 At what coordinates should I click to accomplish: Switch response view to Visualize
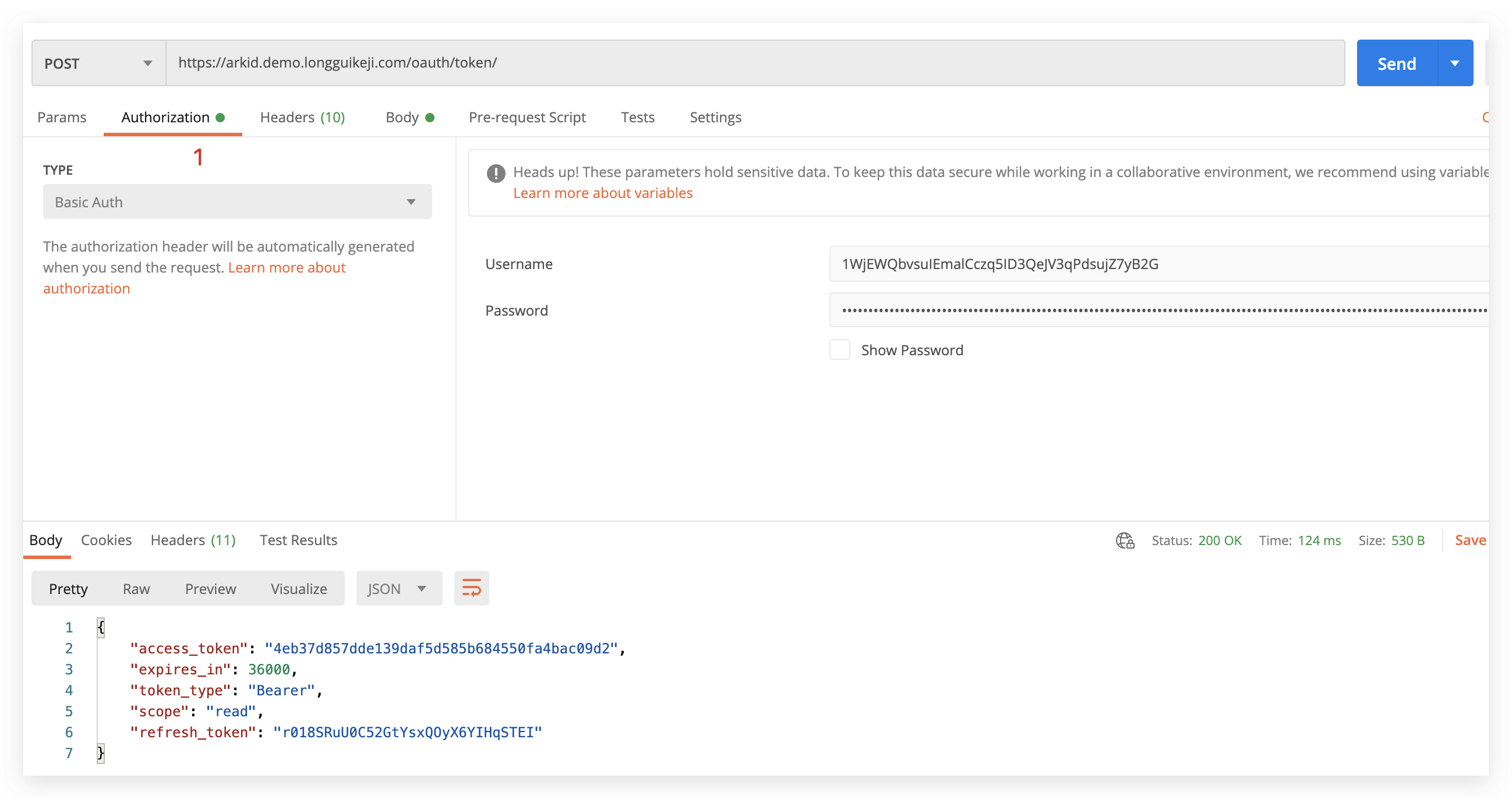(299, 588)
